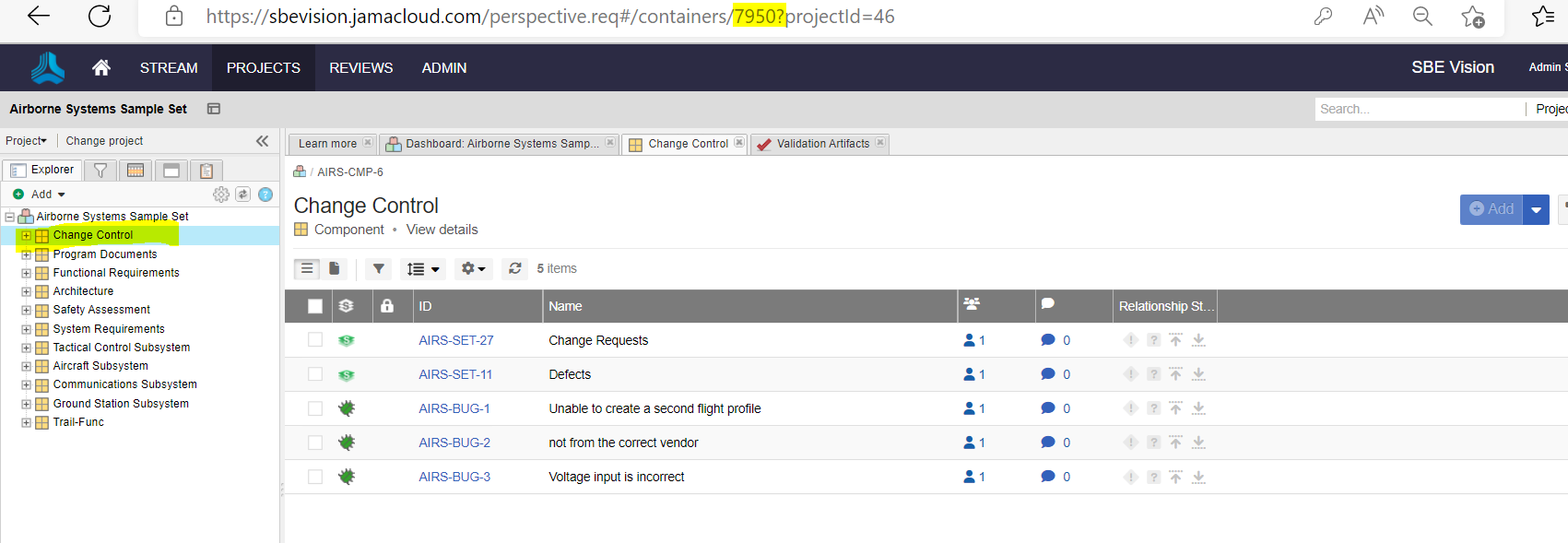Click the filter icon in Explorer panel

click(100, 171)
